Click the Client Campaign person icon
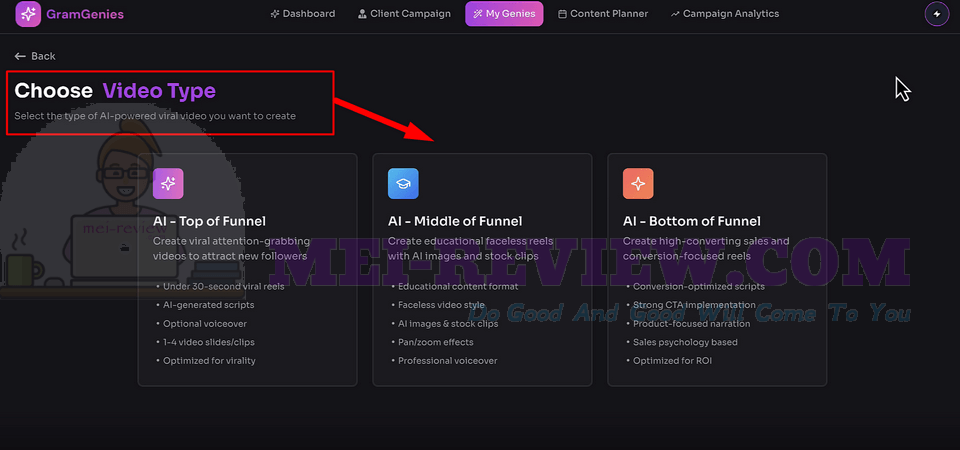This screenshot has width=960, height=450. tap(362, 14)
